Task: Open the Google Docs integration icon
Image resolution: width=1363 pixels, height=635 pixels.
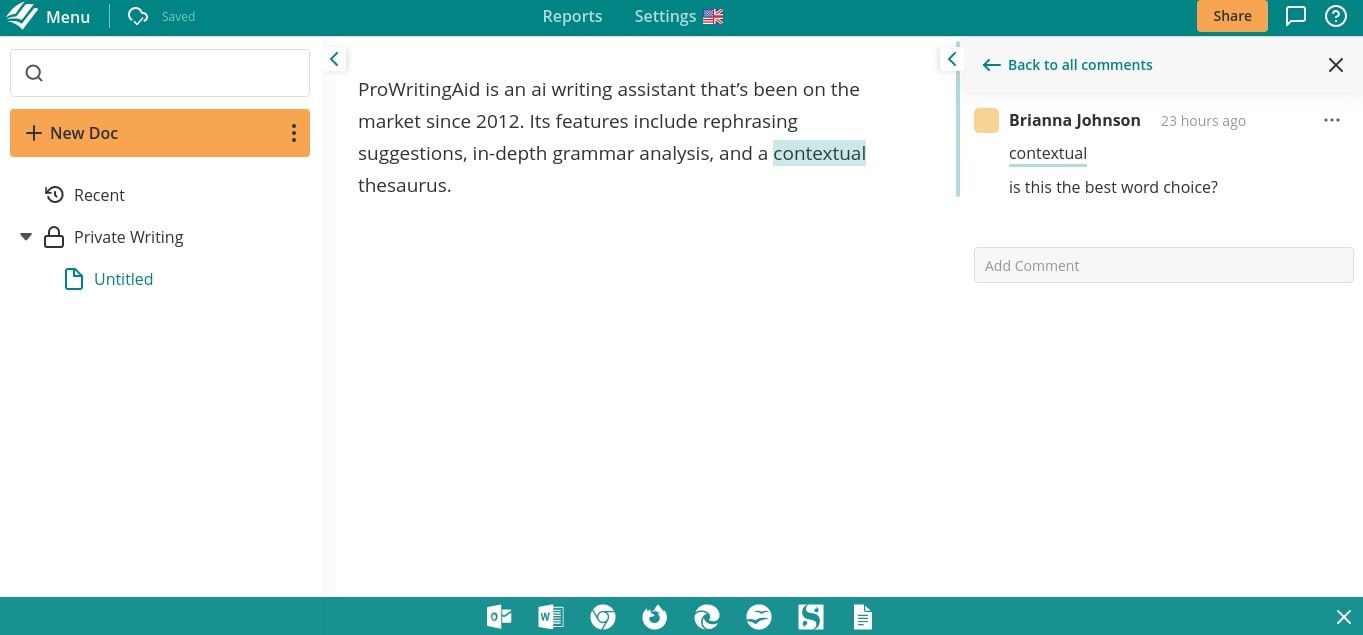Action: [x=863, y=617]
